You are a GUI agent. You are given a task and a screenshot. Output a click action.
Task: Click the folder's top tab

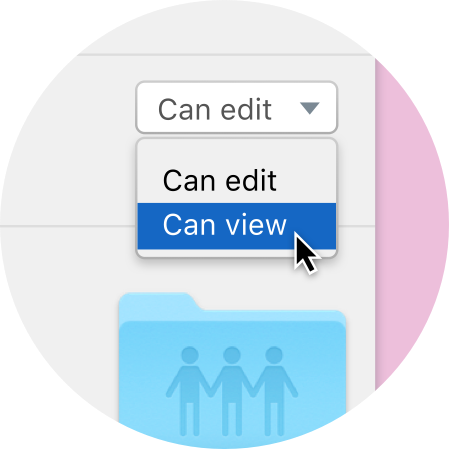click(157, 301)
